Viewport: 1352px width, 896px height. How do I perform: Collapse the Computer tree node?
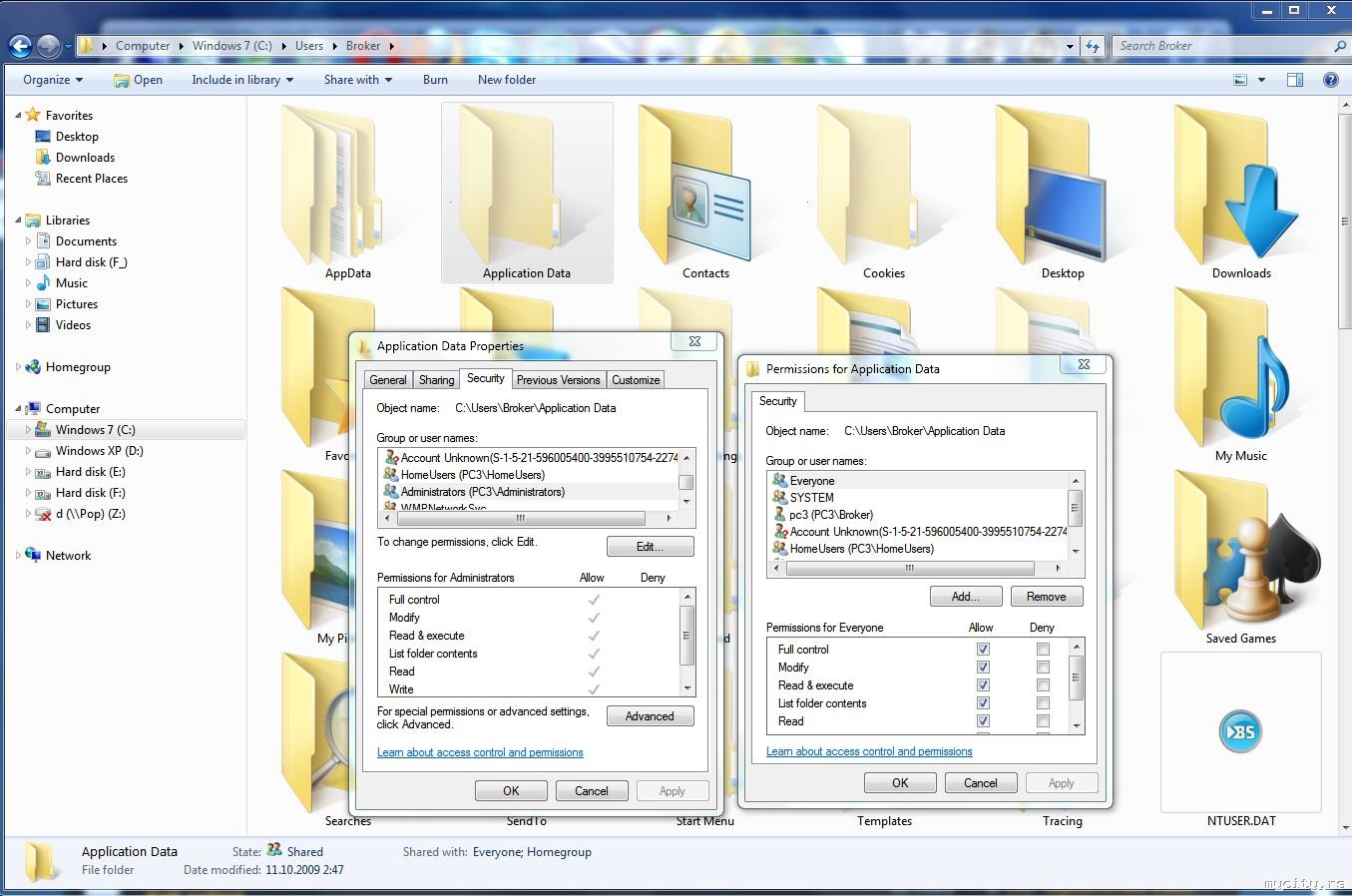click(18, 409)
